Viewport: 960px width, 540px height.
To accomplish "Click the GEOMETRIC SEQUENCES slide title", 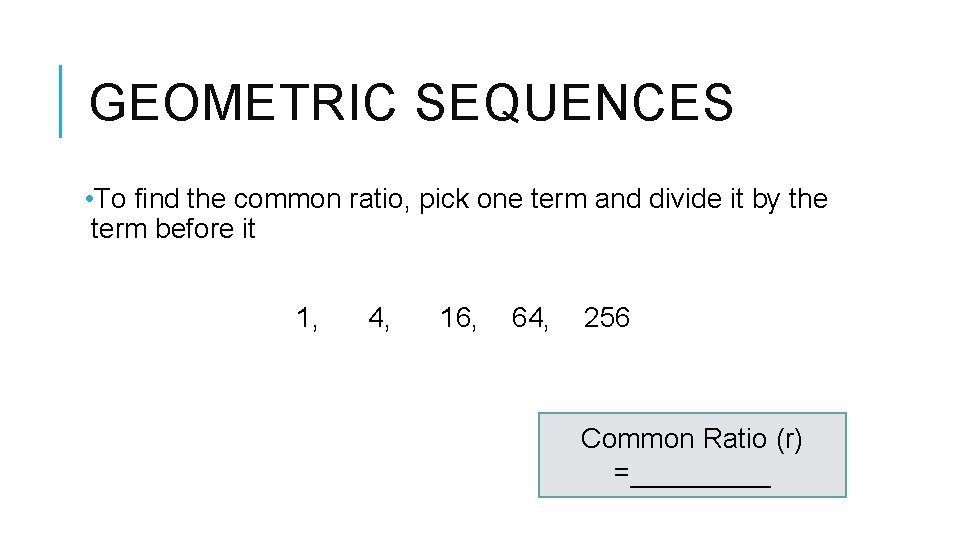I will pos(410,102).
